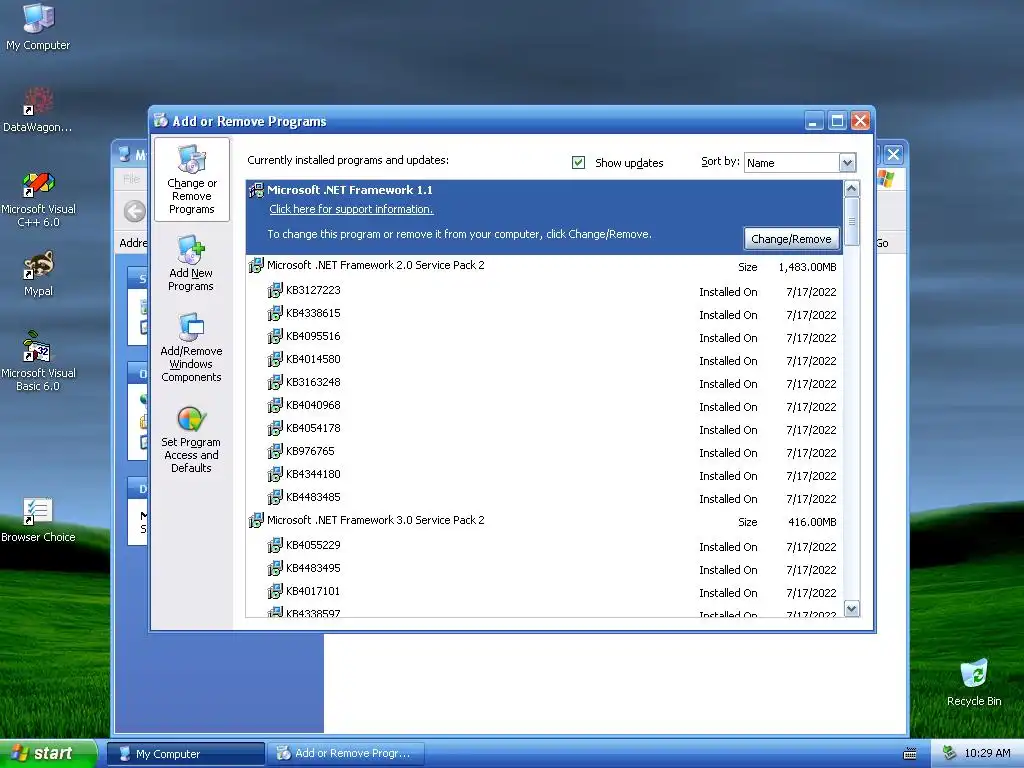Click the 416.00MB size value

point(812,522)
